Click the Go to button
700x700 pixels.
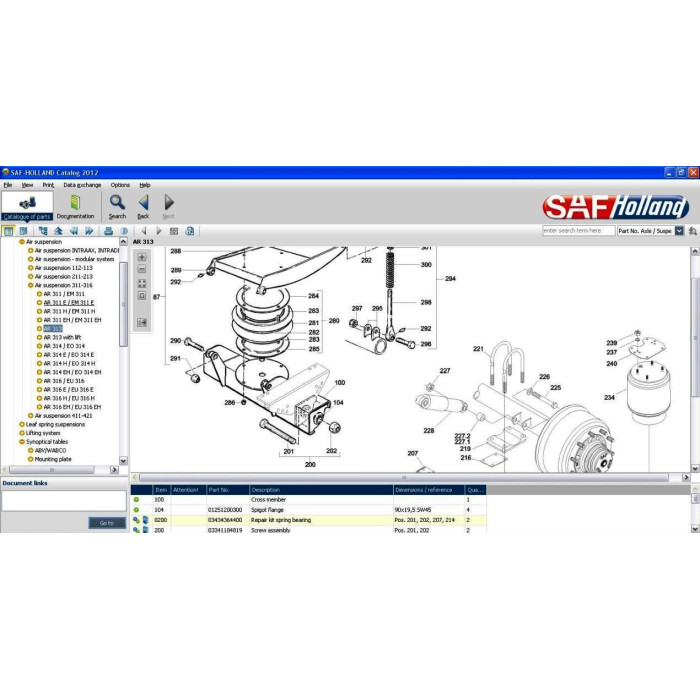(107, 523)
